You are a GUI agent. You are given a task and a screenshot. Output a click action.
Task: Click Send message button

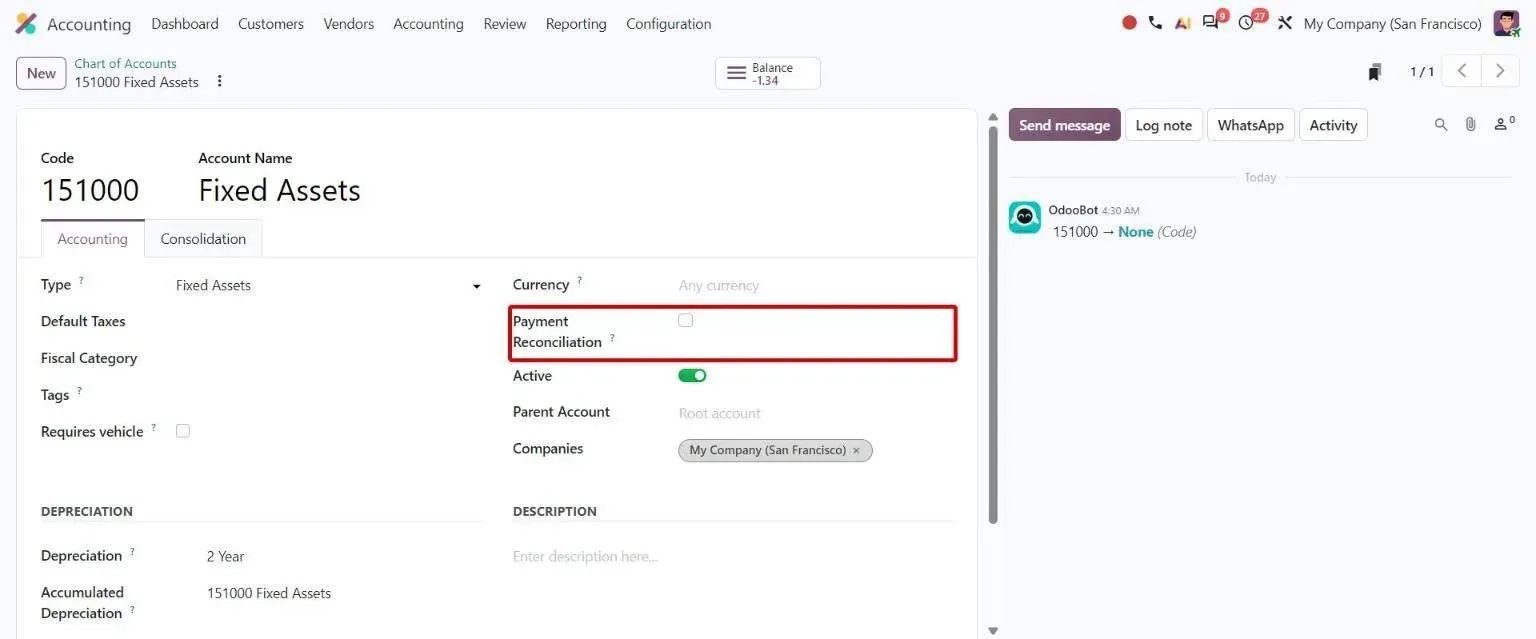point(1064,125)
